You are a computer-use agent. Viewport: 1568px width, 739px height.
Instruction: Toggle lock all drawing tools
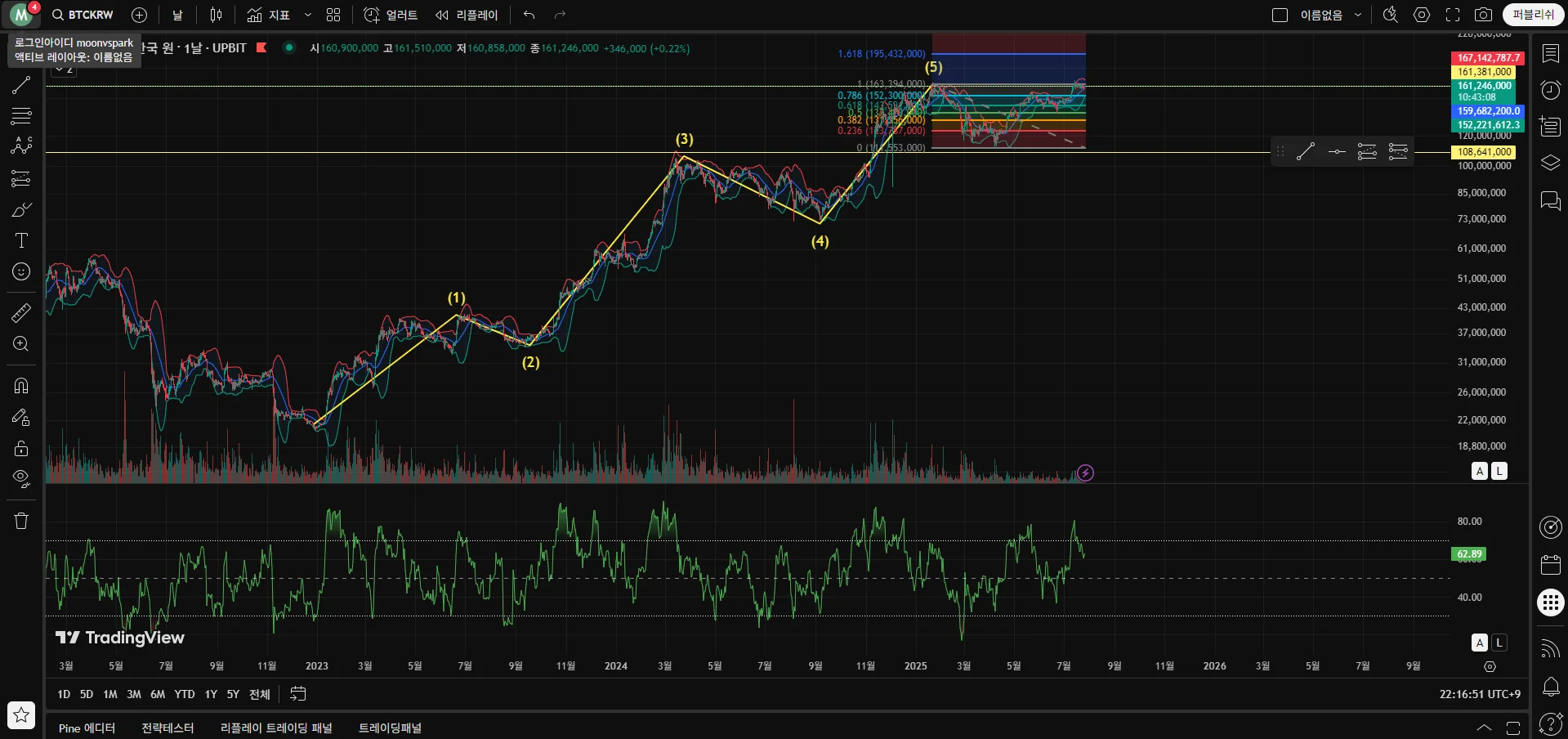[x=21, y=448]
